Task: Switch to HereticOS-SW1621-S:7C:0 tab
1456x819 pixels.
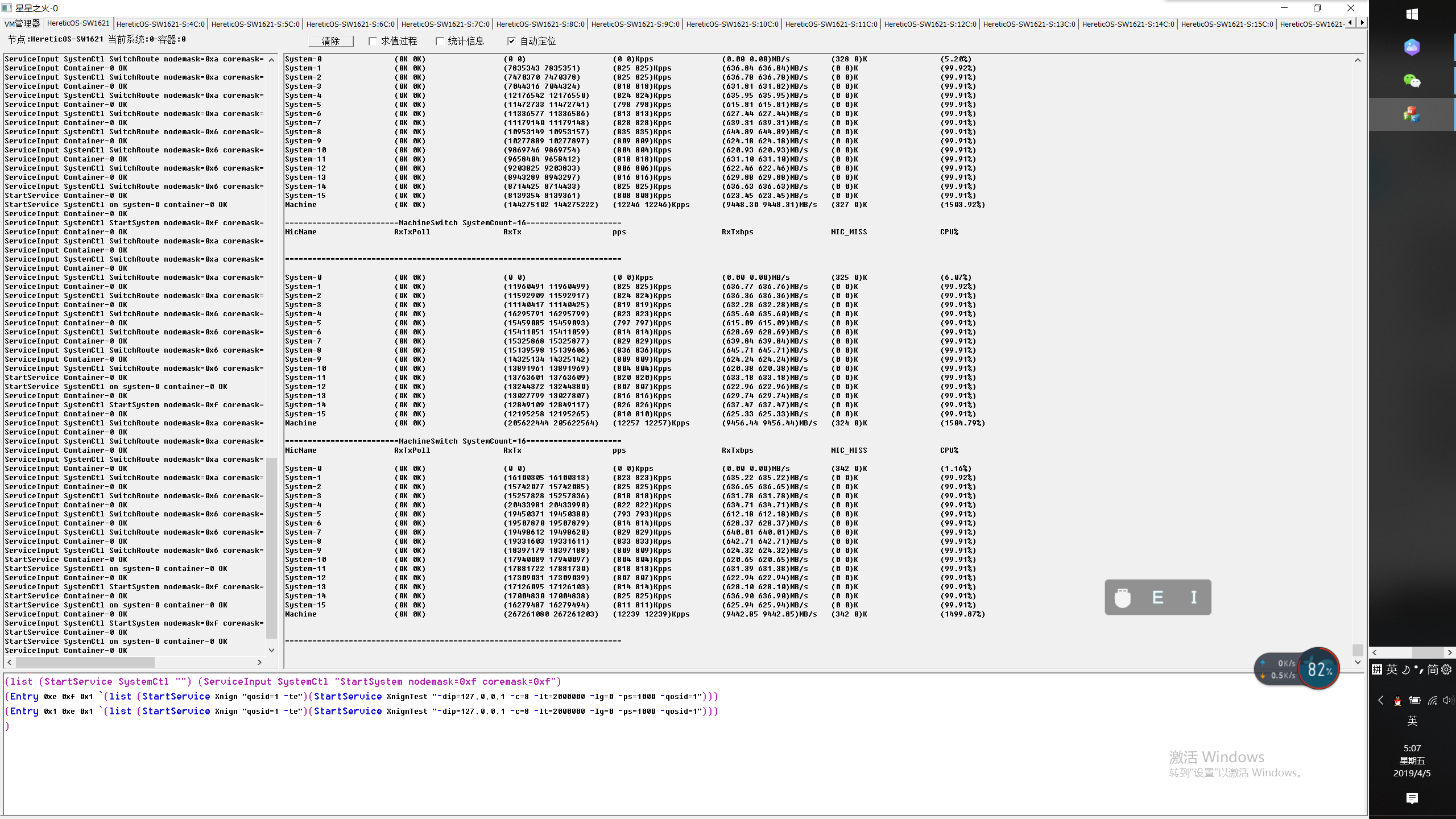Action: coord(445,24)
